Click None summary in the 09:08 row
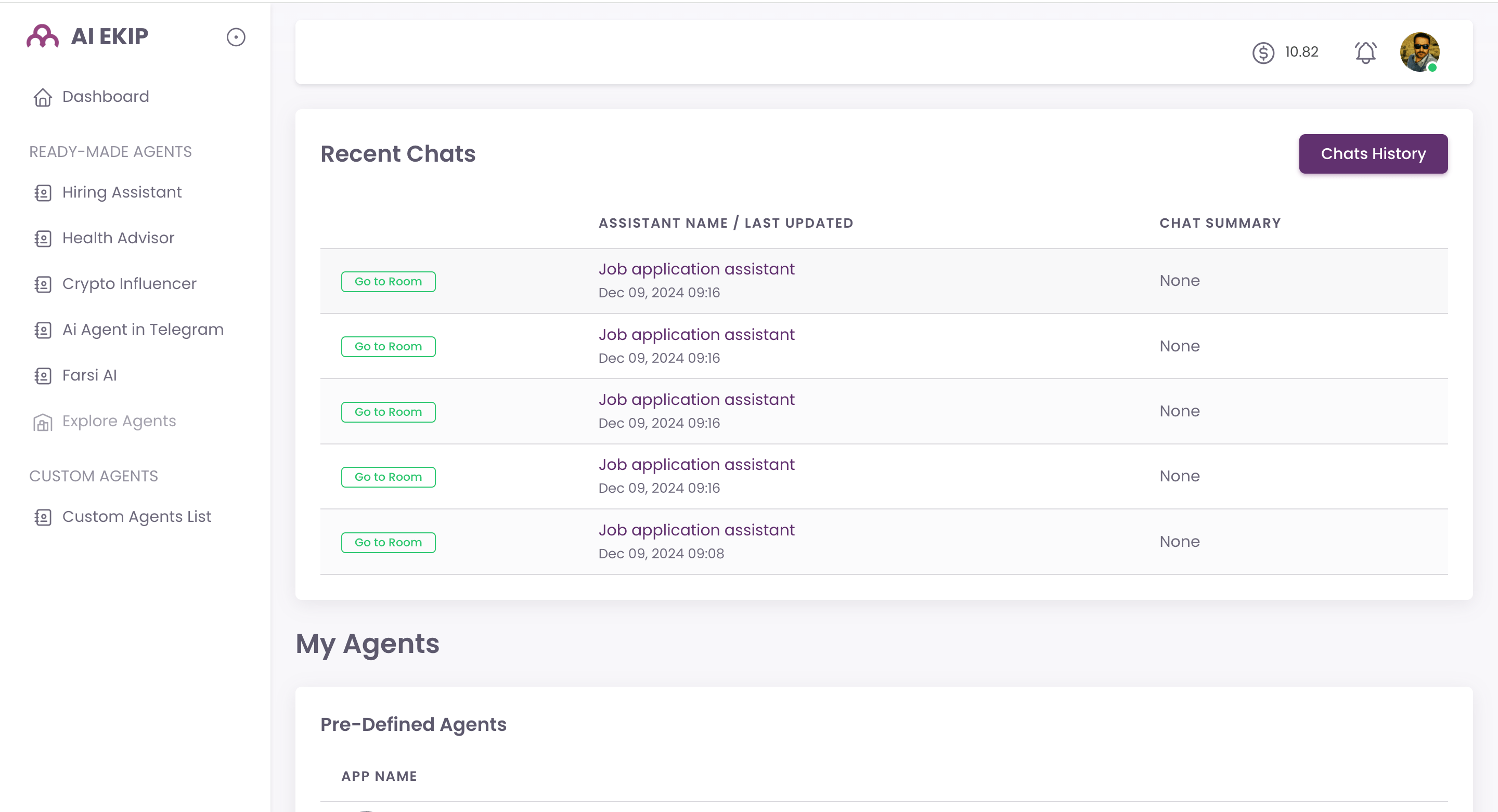 pyautogui.click(x=1179, y=542)
